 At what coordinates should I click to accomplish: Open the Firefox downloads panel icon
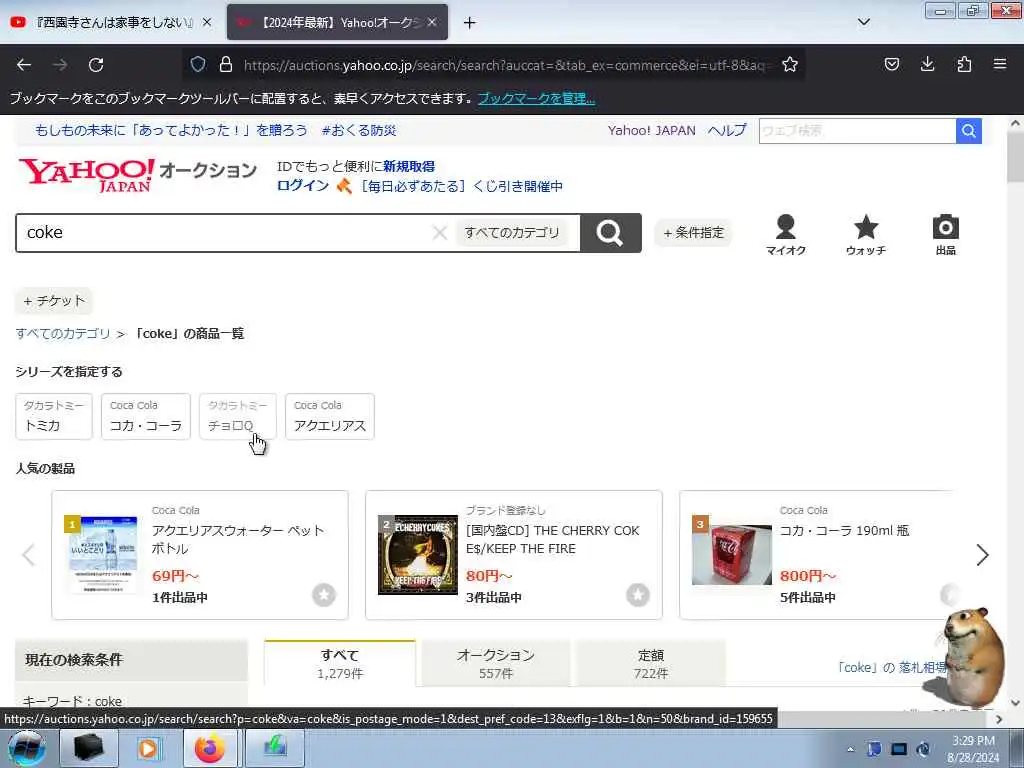[x=927, y=64]
